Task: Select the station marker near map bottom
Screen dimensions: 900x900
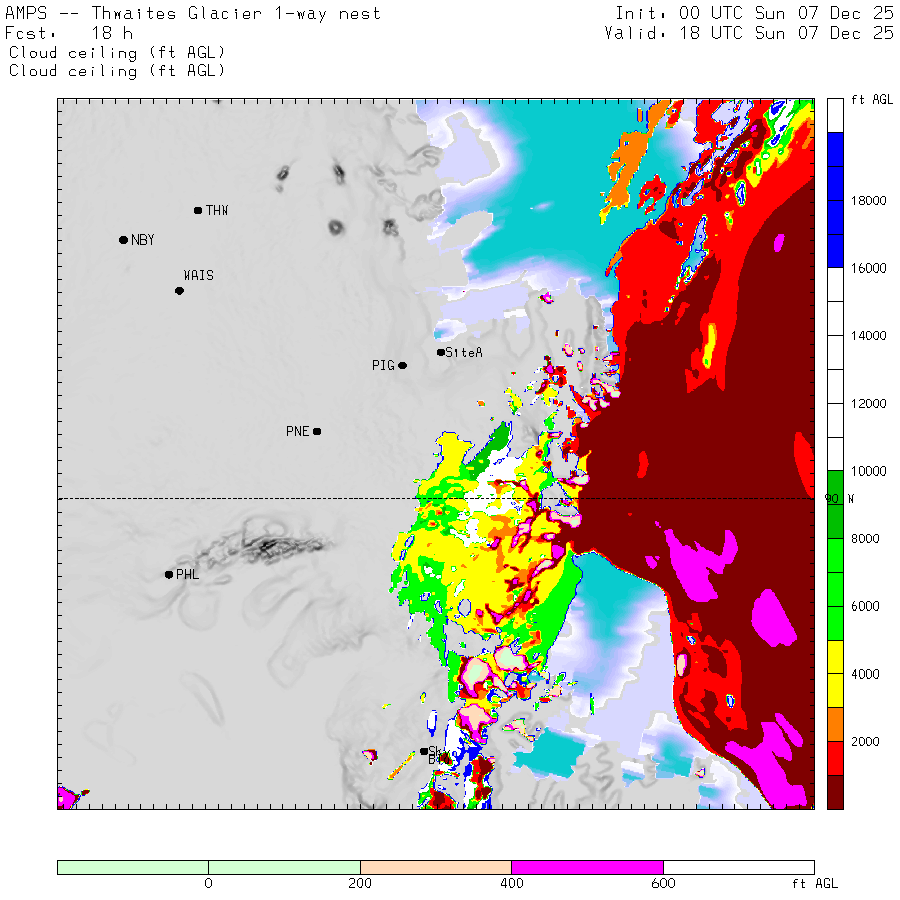Action: click(x=424, y=751)
